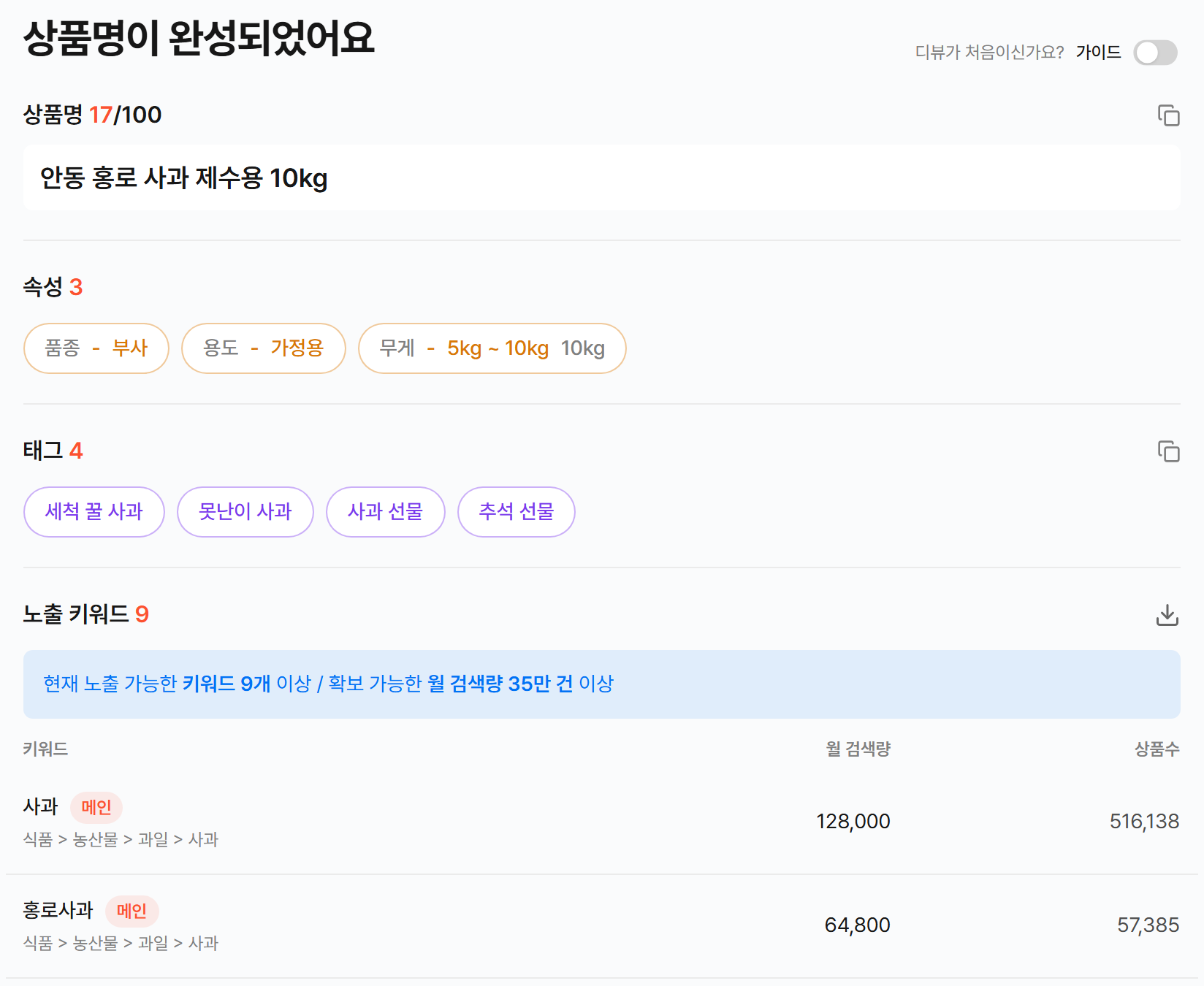
Task: Click the product name field 안동 홍로 사과 제수용 10kg
Action: 601,177
